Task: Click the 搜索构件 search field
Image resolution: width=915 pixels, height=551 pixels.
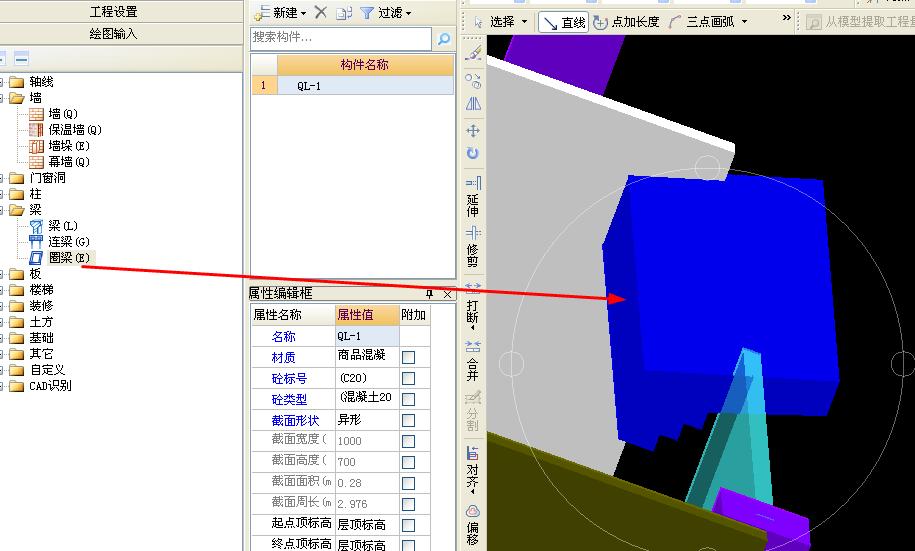Action: 341,39
